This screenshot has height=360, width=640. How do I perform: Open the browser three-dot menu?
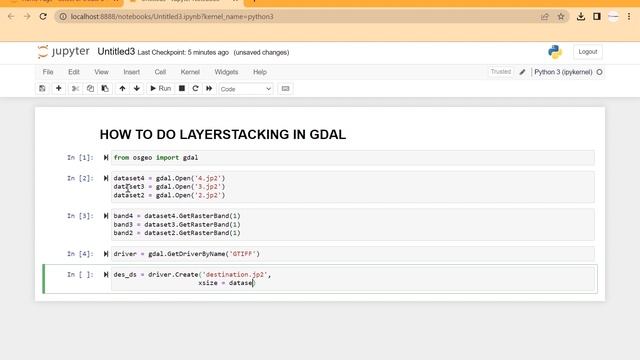click(x=629, y=17)
